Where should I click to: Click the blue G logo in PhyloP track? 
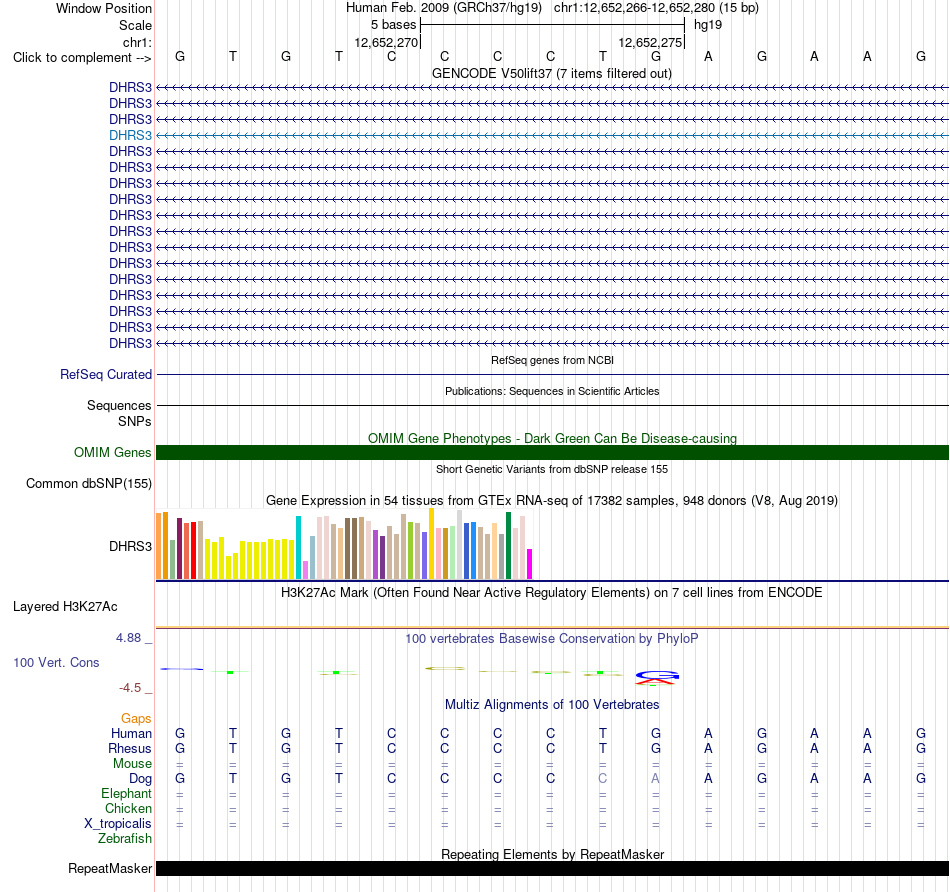tap(657, 675)
